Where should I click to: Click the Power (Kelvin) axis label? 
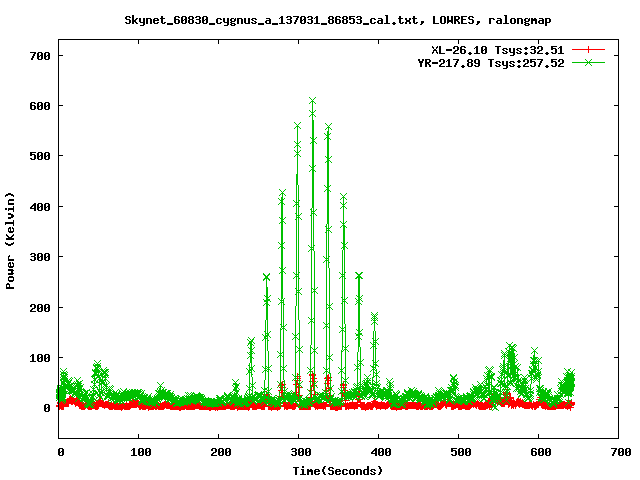[10, 240]
